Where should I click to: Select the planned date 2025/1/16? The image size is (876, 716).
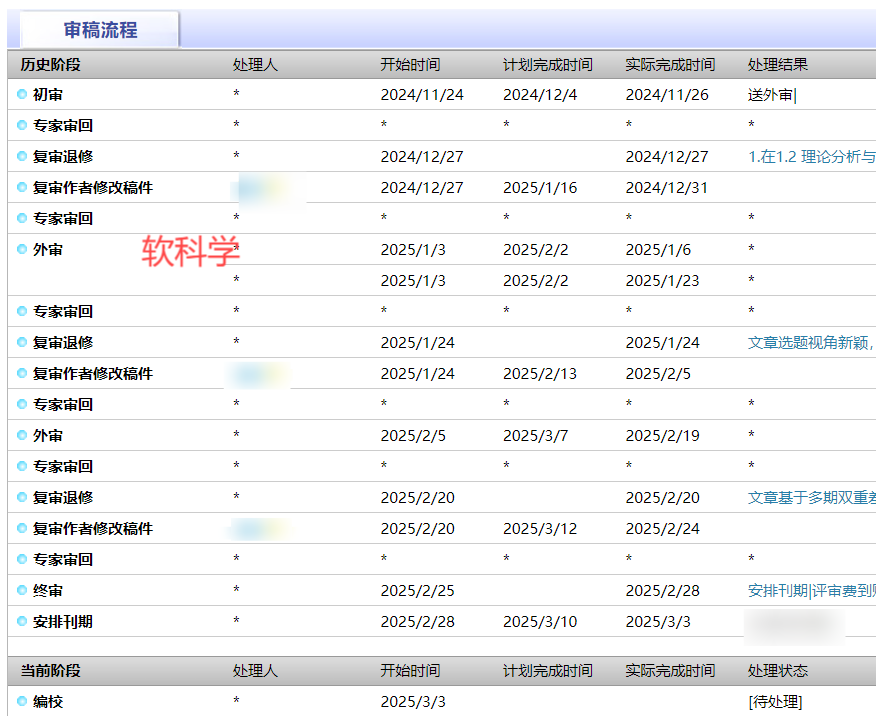point(540,188)
